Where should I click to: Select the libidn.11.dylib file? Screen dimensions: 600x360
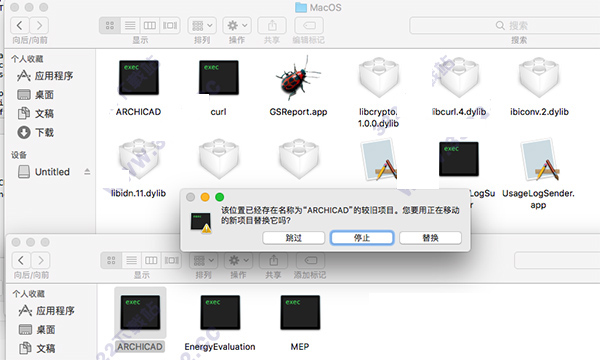tap(139, 159)
